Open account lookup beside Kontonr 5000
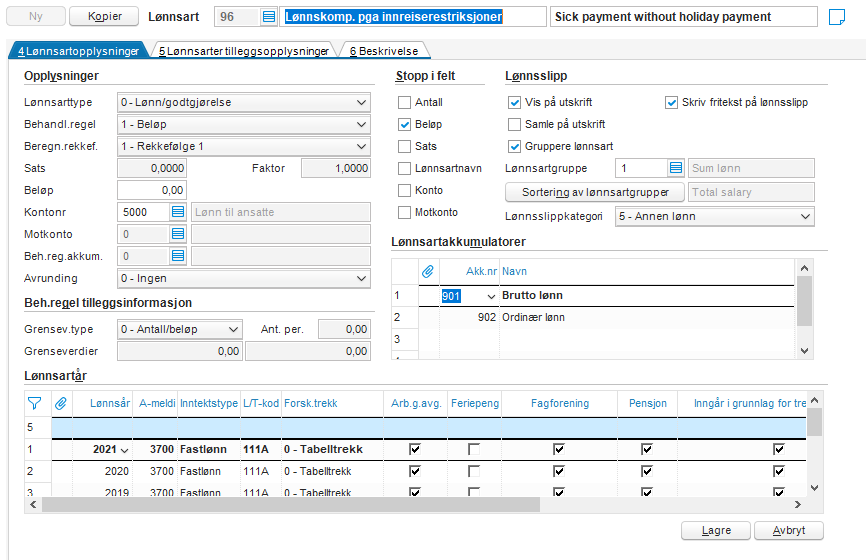866x560 pixels. tap(178, 212)
